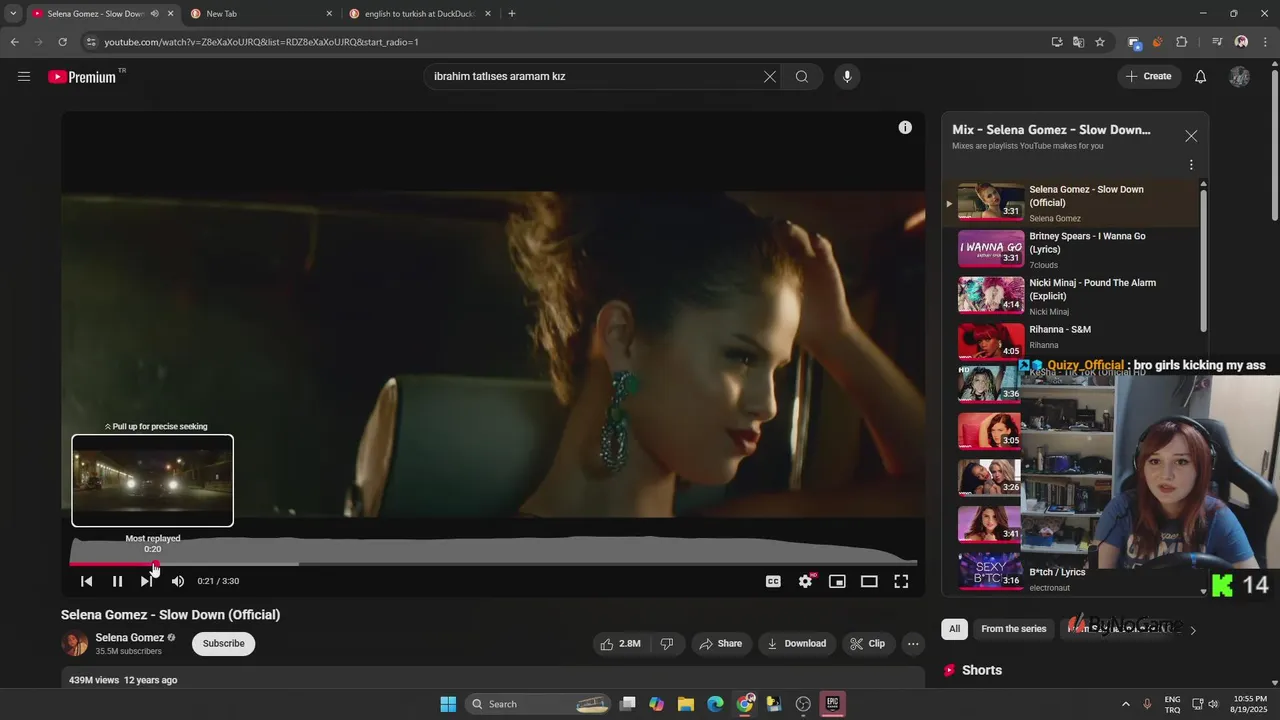1280x720 pixels.
Task: View site information icon
Action: (x=91, y=42)
